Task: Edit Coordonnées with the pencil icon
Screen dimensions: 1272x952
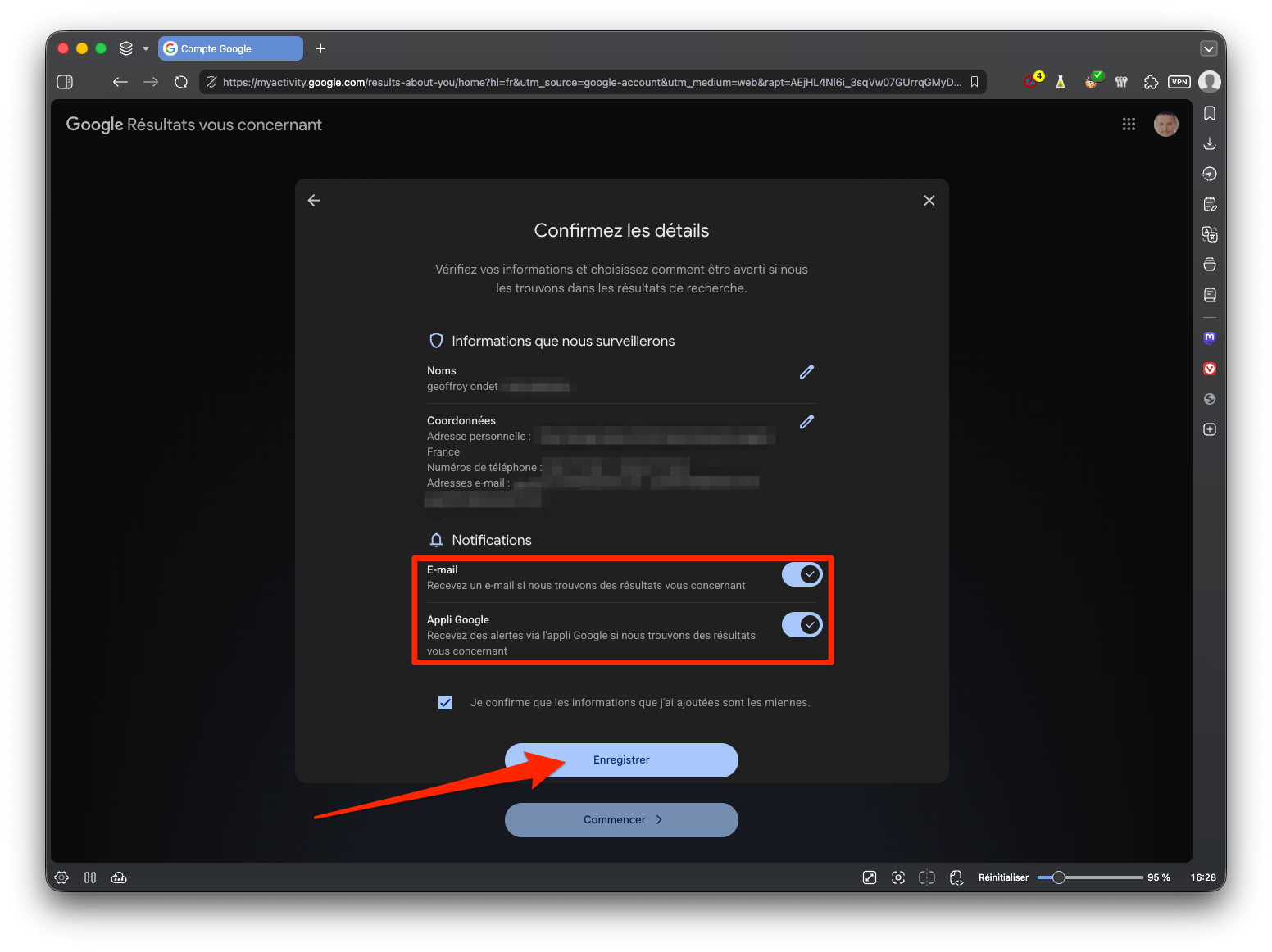Action: 806,422
